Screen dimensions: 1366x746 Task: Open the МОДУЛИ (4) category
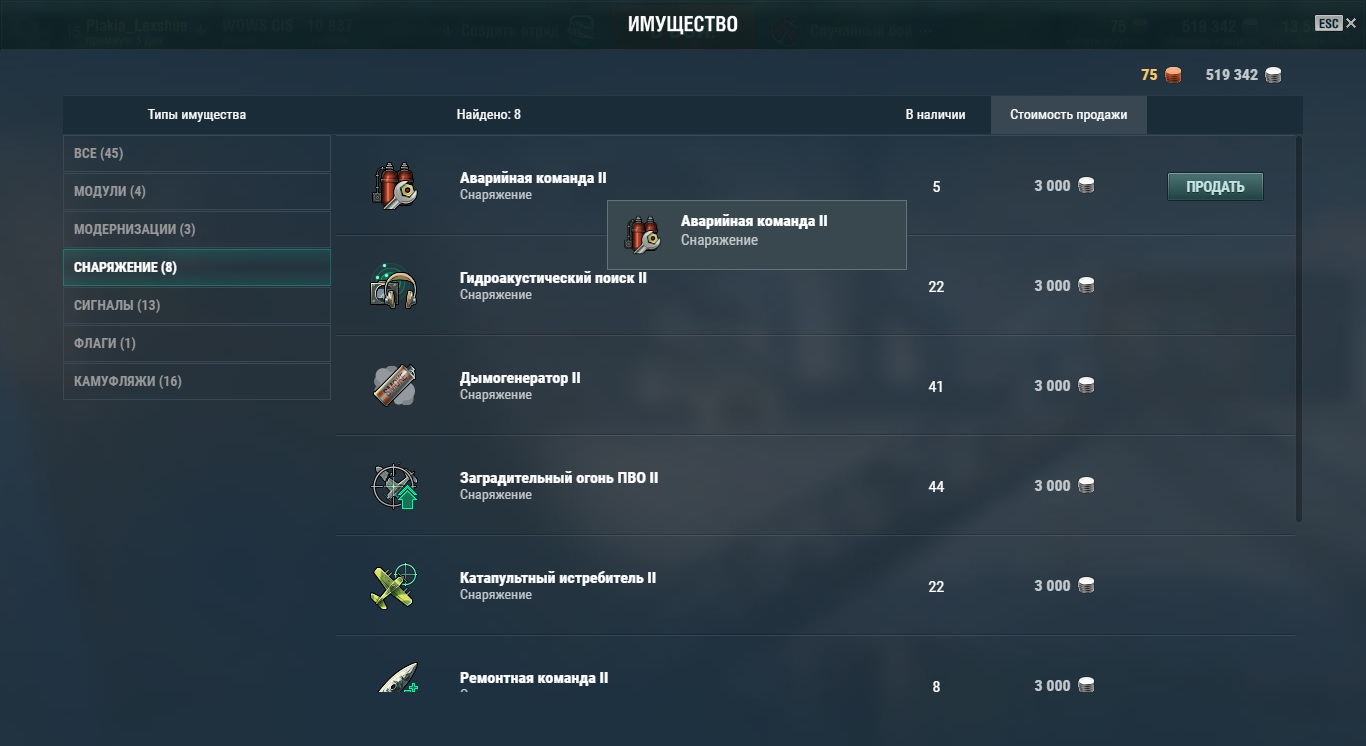point(197,191)
